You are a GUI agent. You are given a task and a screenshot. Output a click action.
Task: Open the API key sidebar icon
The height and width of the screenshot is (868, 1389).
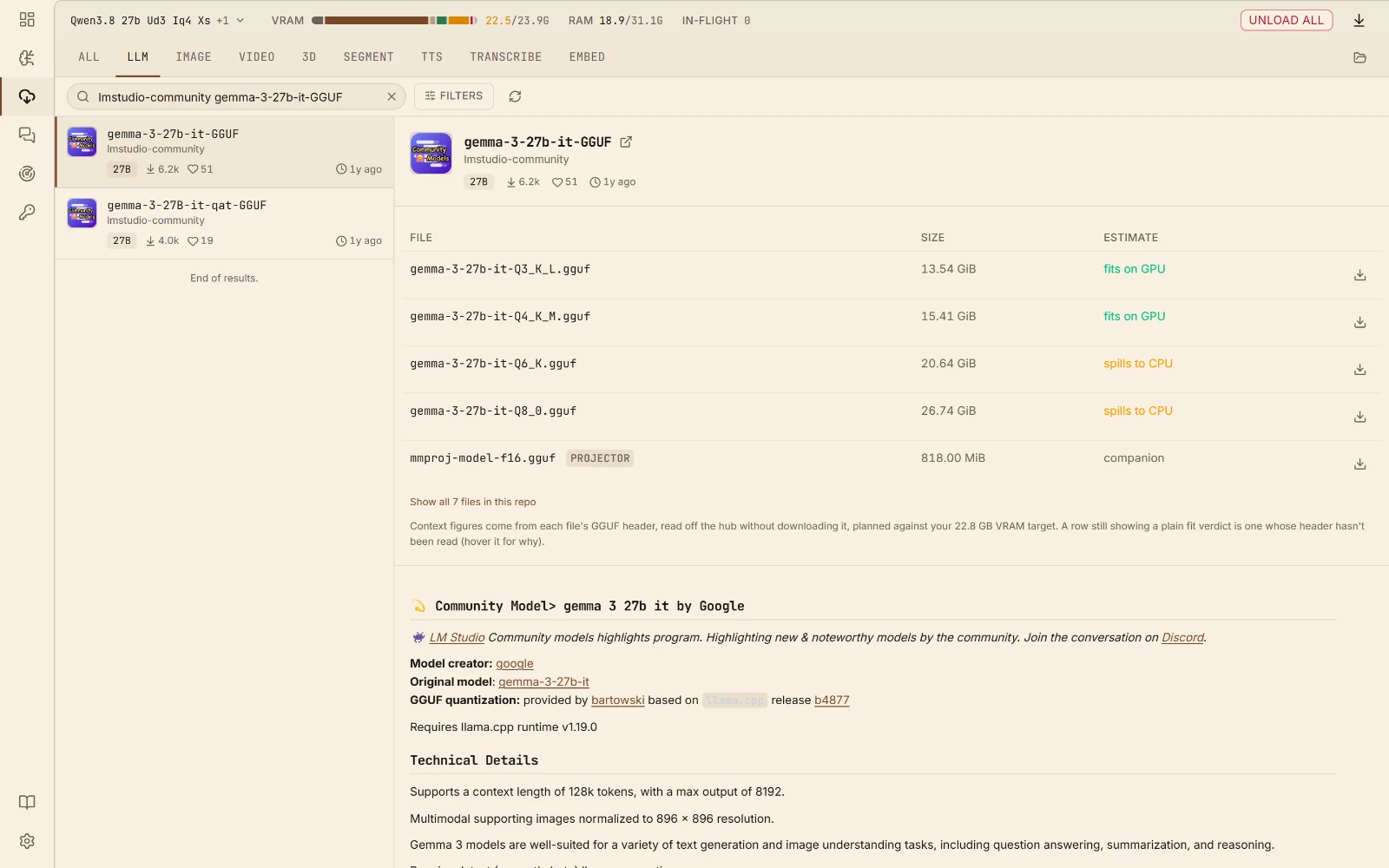27,213
